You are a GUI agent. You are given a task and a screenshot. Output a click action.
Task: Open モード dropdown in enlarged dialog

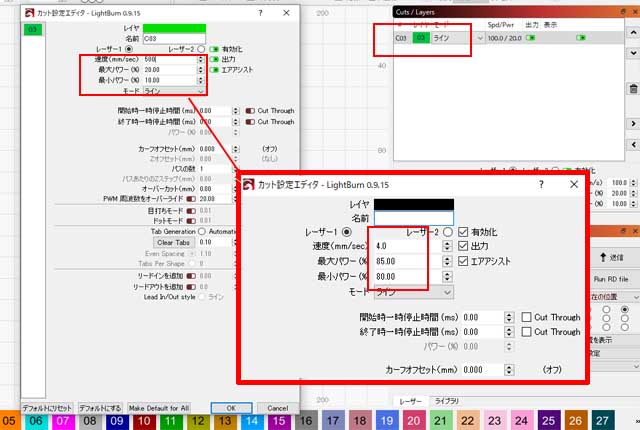(413, 292)
